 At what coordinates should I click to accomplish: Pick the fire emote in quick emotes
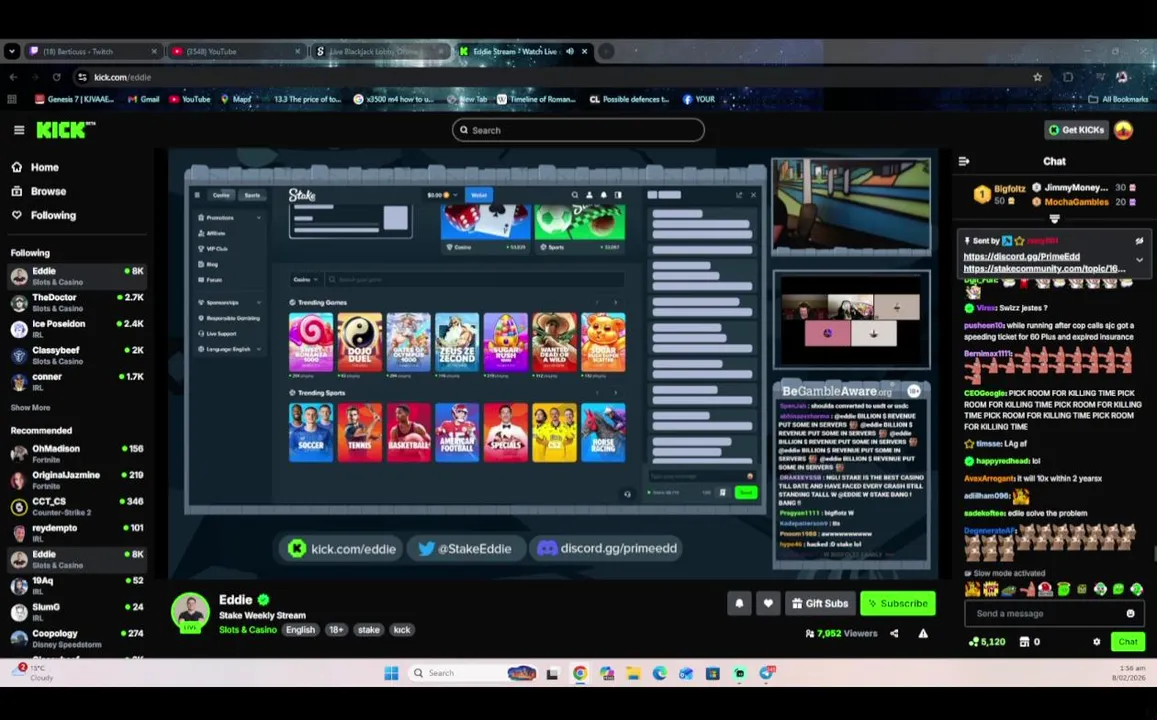[x=973, y=589]
